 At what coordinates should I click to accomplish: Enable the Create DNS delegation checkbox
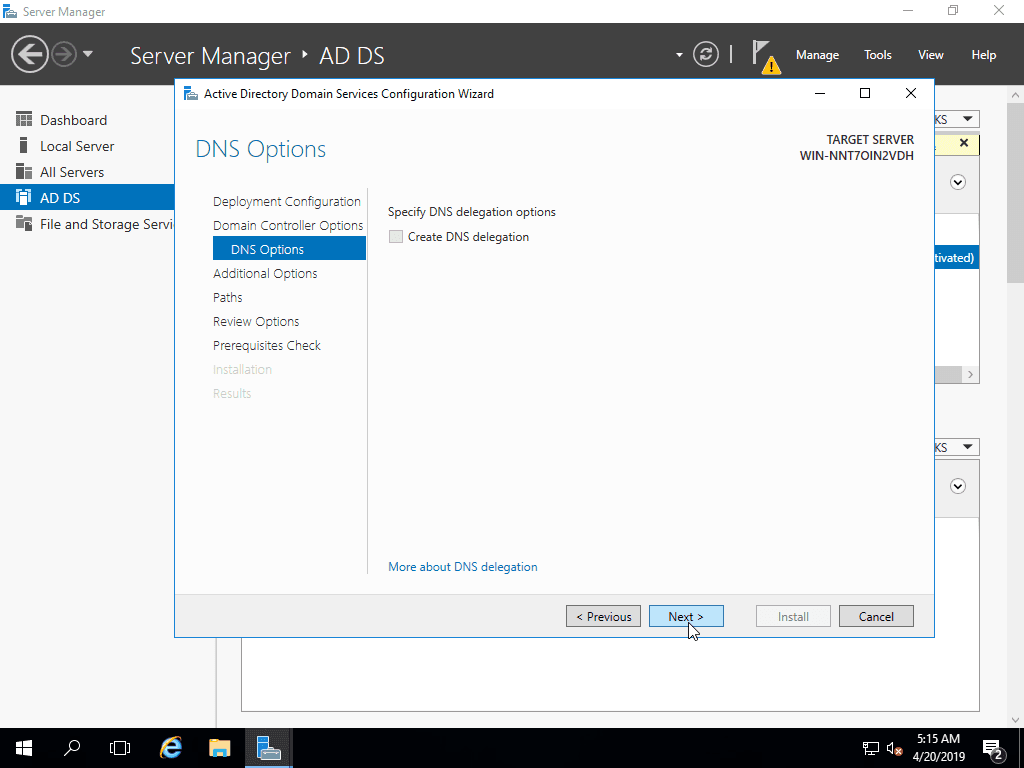coord(396,237)
